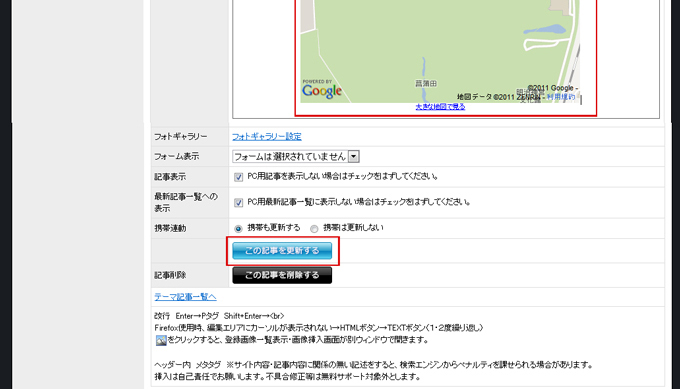The width and height of the screenshot is (680, 389).
Task: Click the 菖蒲田 label on the map
Action: (x=426, y=83)
